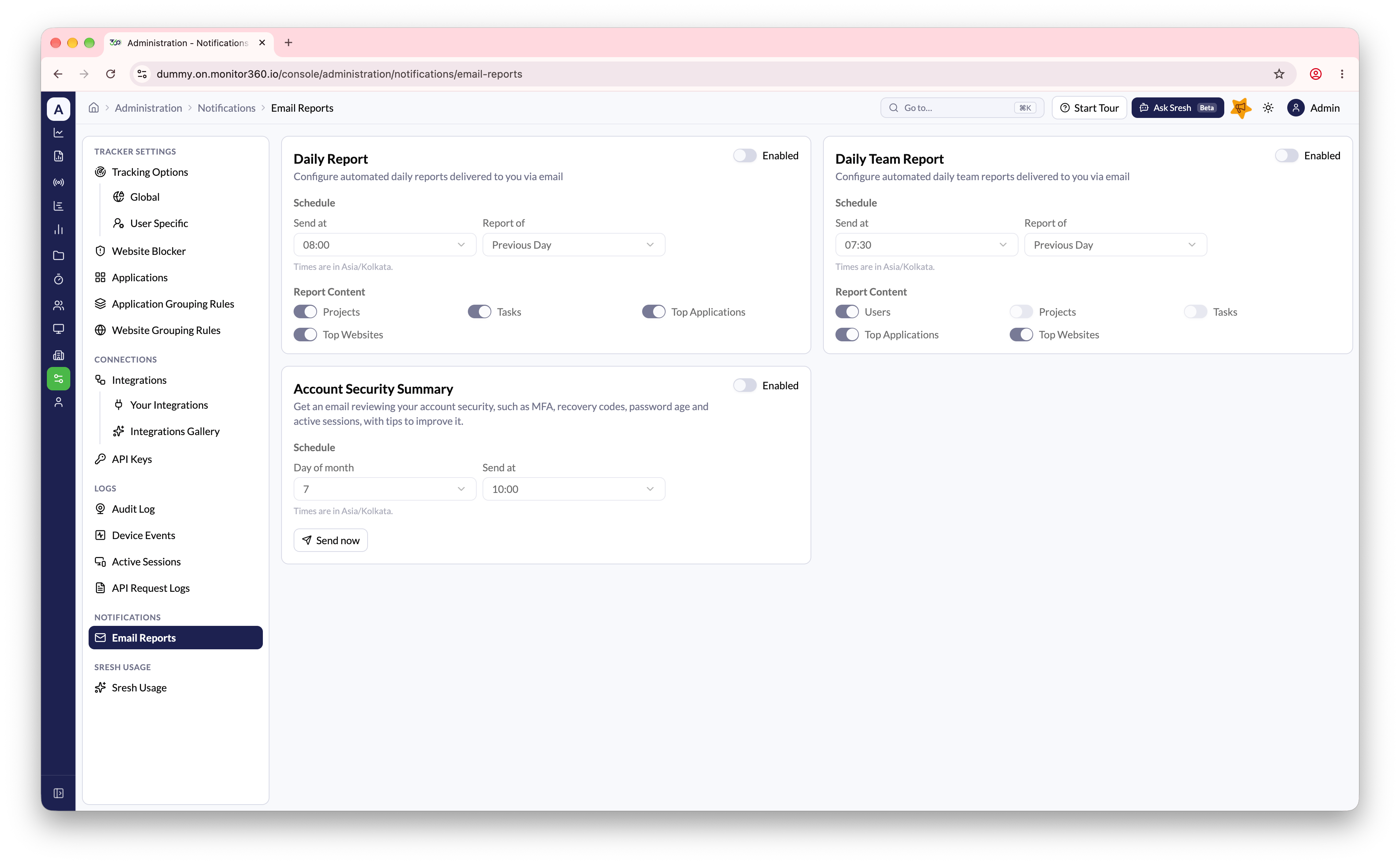Viewport: 1400px width, 865px height.
Task: Open the line chart icon in left rail
Action: pos(58,133)
